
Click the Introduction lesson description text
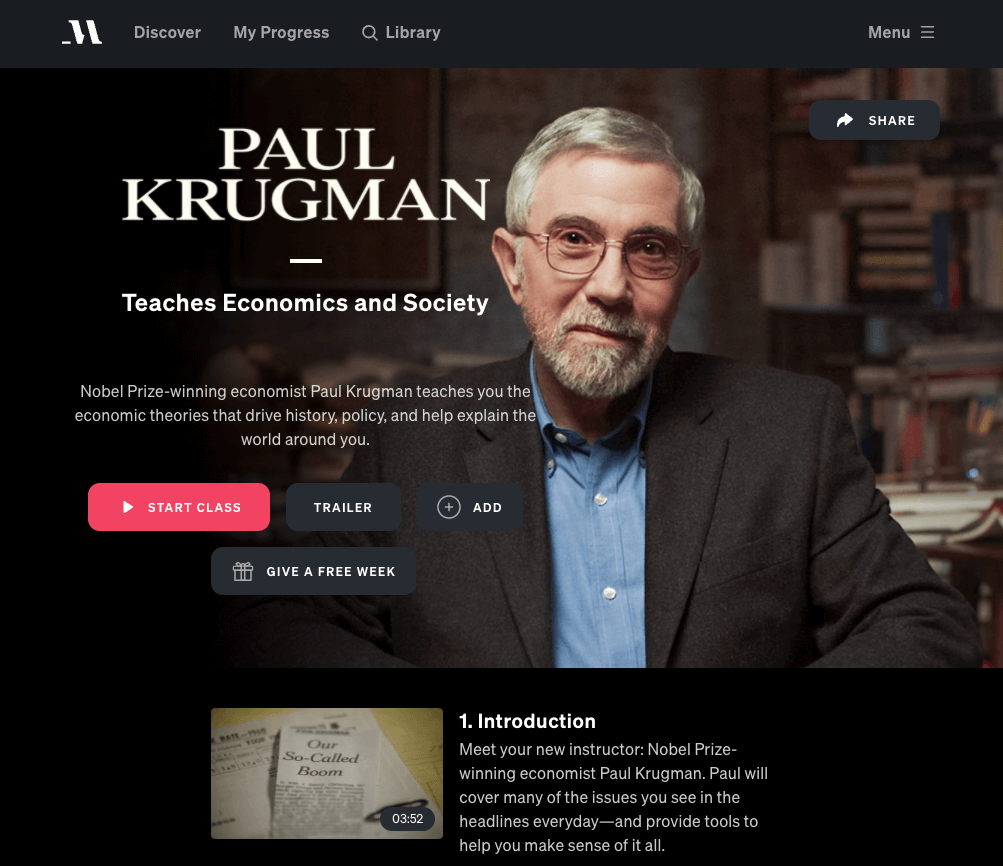coord(614,798)
